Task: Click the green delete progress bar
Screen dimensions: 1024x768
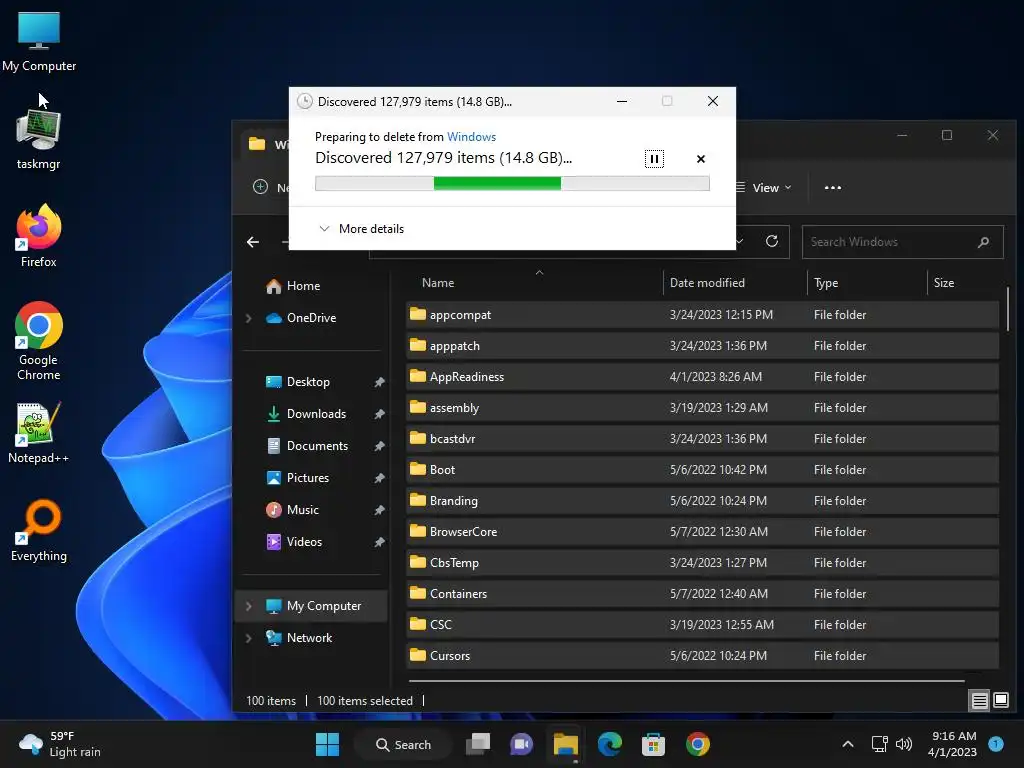Action: pyautogui.click(x=512, y=184)
